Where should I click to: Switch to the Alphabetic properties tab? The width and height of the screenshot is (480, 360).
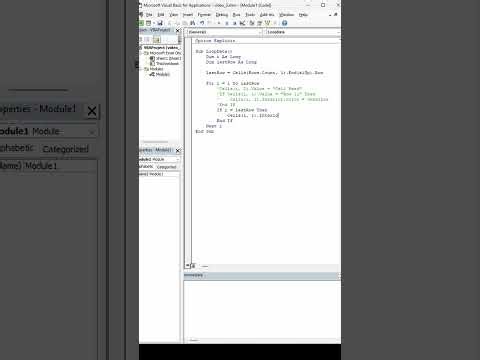146,166
